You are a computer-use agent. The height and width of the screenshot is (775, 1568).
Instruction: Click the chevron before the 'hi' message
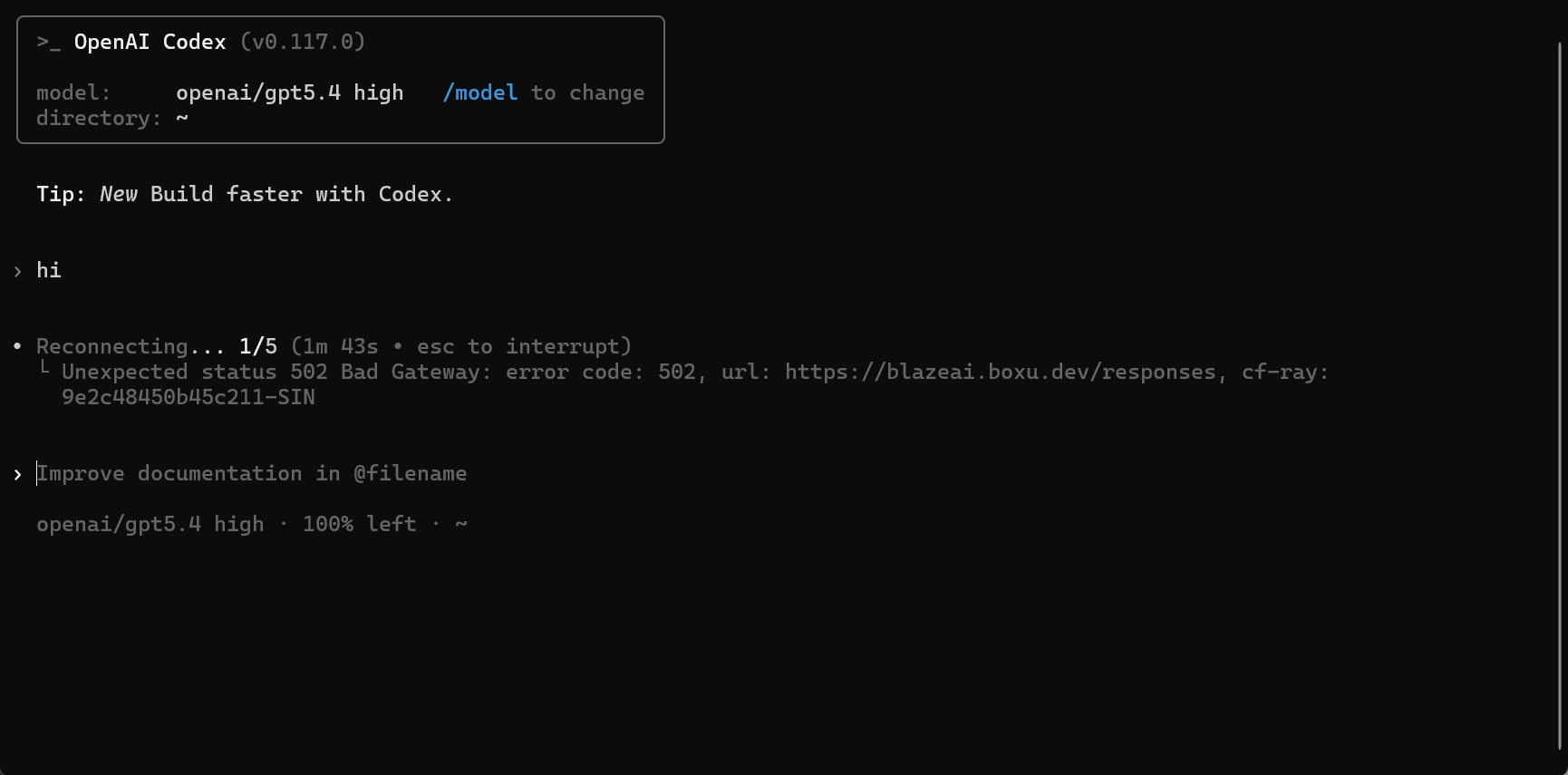(x=17, y=271)
